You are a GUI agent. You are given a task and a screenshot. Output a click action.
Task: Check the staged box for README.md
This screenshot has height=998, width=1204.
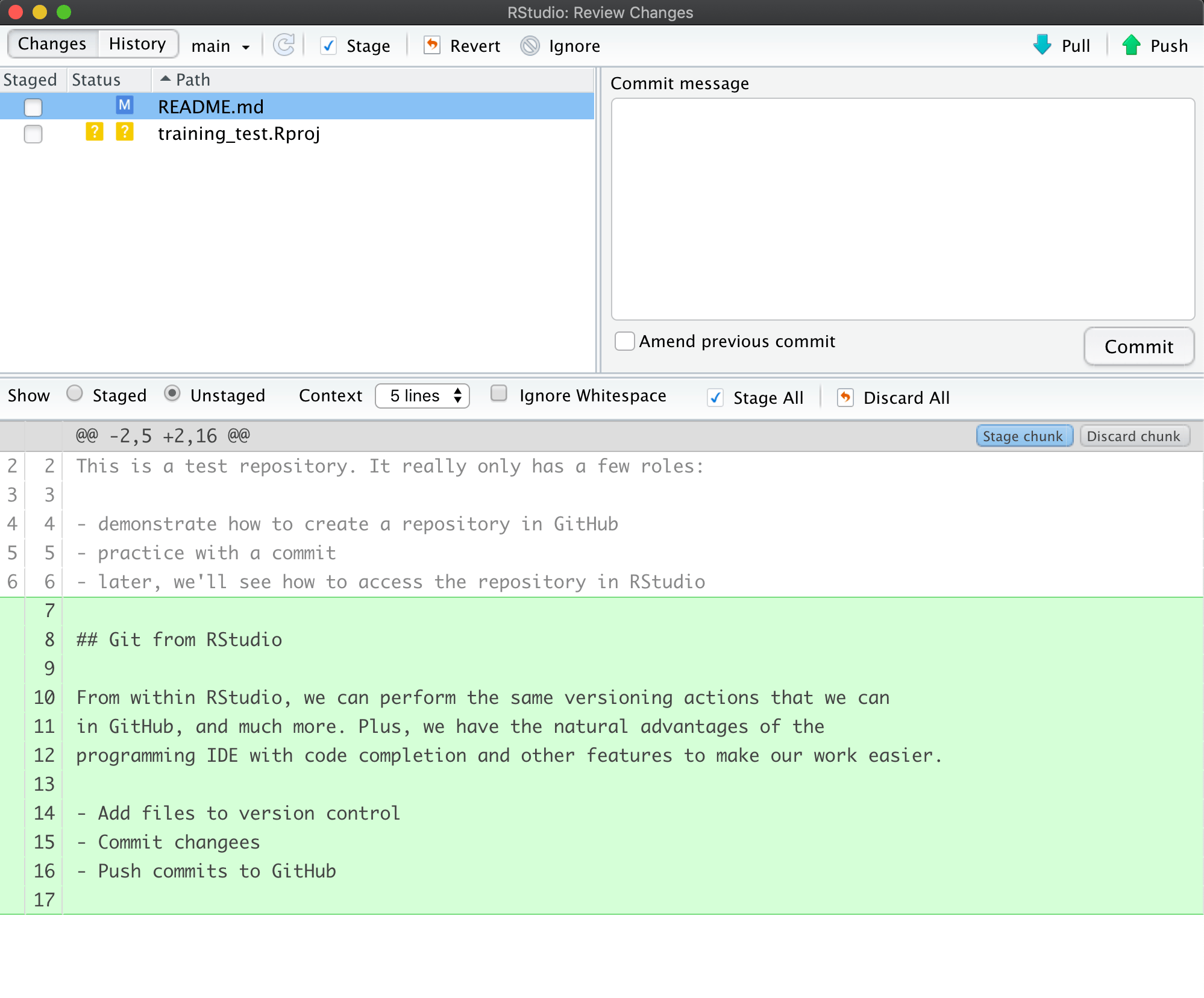(33, 107)
